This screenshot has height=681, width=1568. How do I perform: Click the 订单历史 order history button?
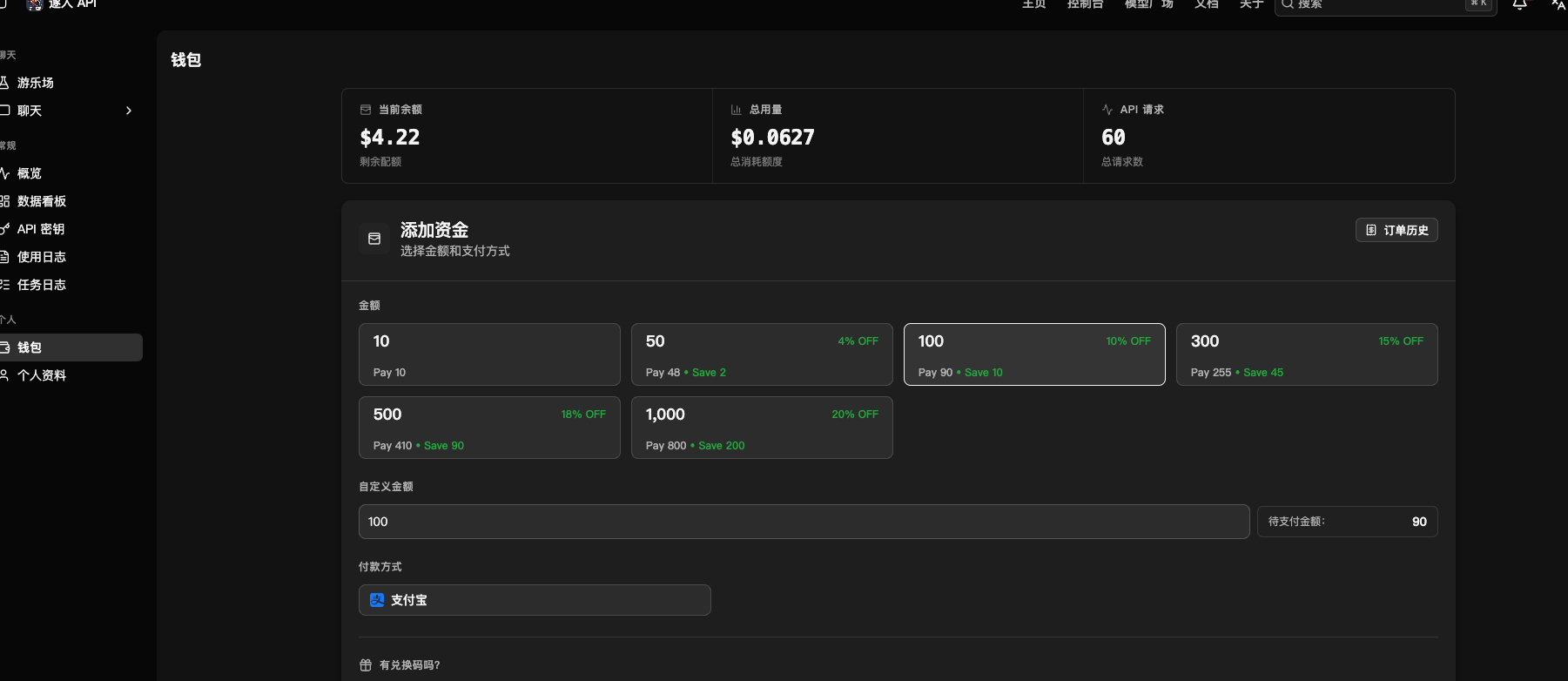click(1396, 230)
